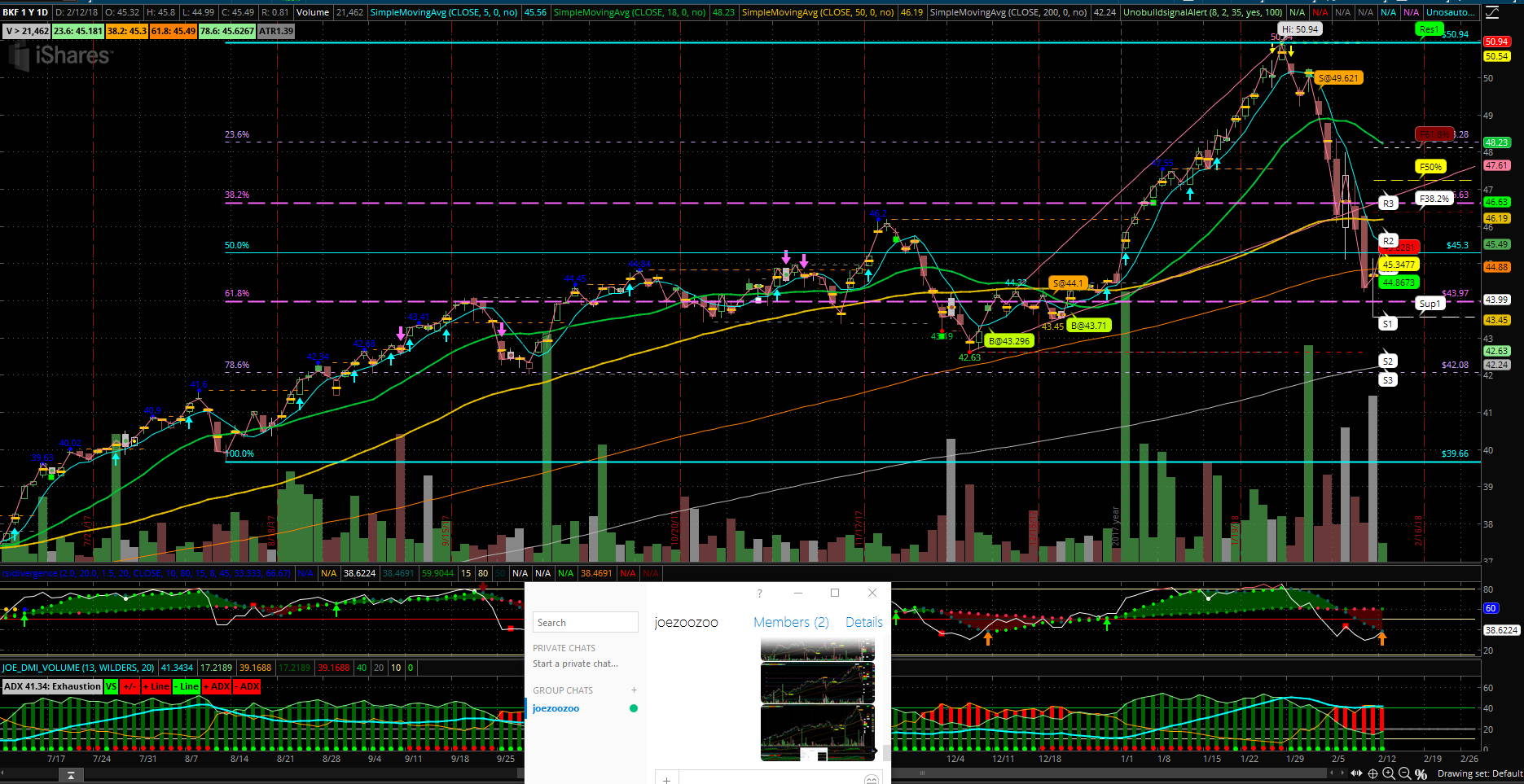
Task: Click the JOE_DMI_VOLUME study title
Action: (x=78, y=668)
